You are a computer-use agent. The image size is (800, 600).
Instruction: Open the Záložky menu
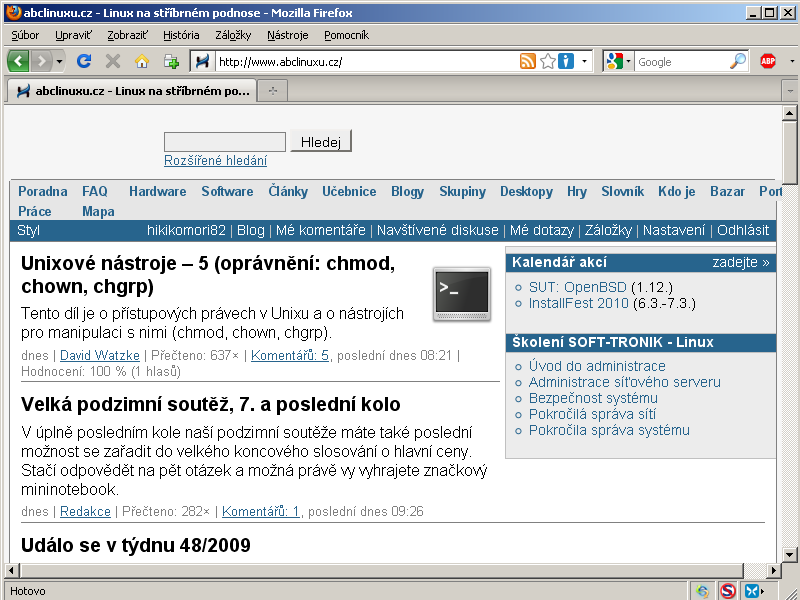point(233,35)
